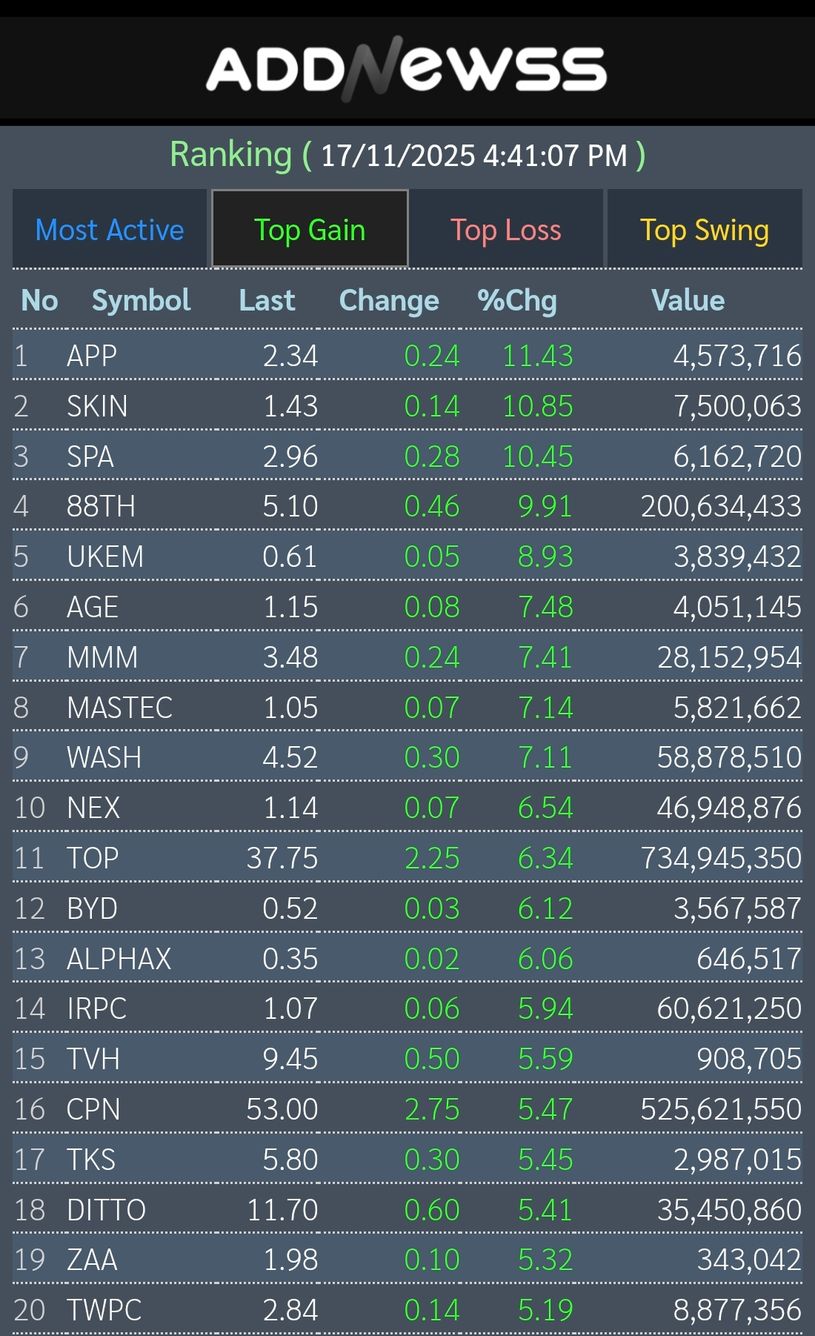The width and height of the screenshot is (815, 1336).
Task: Select the DITTO stock symbol
Action: point(106,1210)
